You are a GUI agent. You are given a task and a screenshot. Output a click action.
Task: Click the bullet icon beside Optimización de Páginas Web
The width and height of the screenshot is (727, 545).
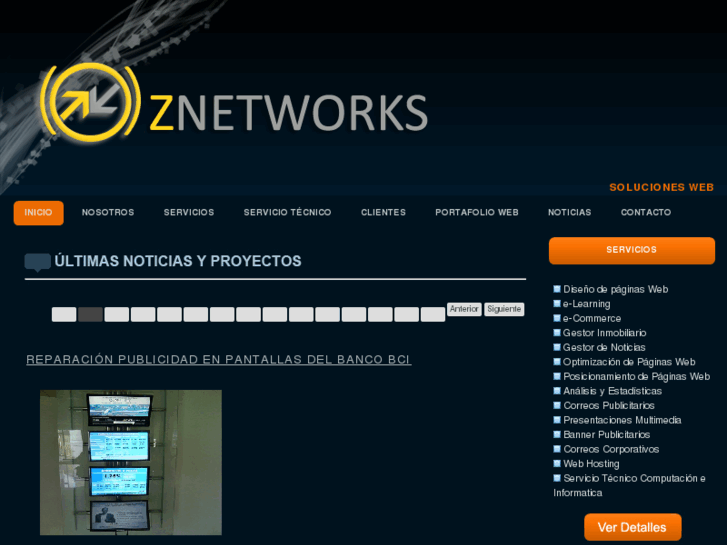(557, 361)
